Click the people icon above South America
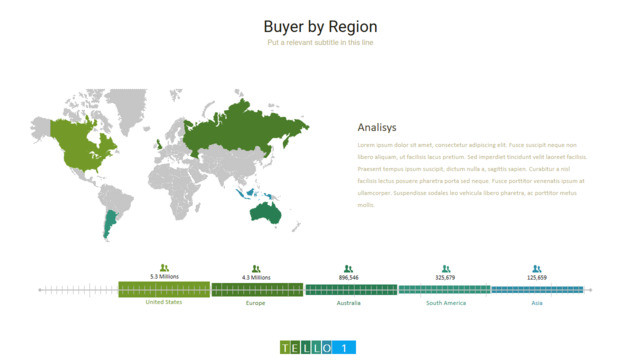The height and width of the screenshot is (360, 640). tap(446, 269)
